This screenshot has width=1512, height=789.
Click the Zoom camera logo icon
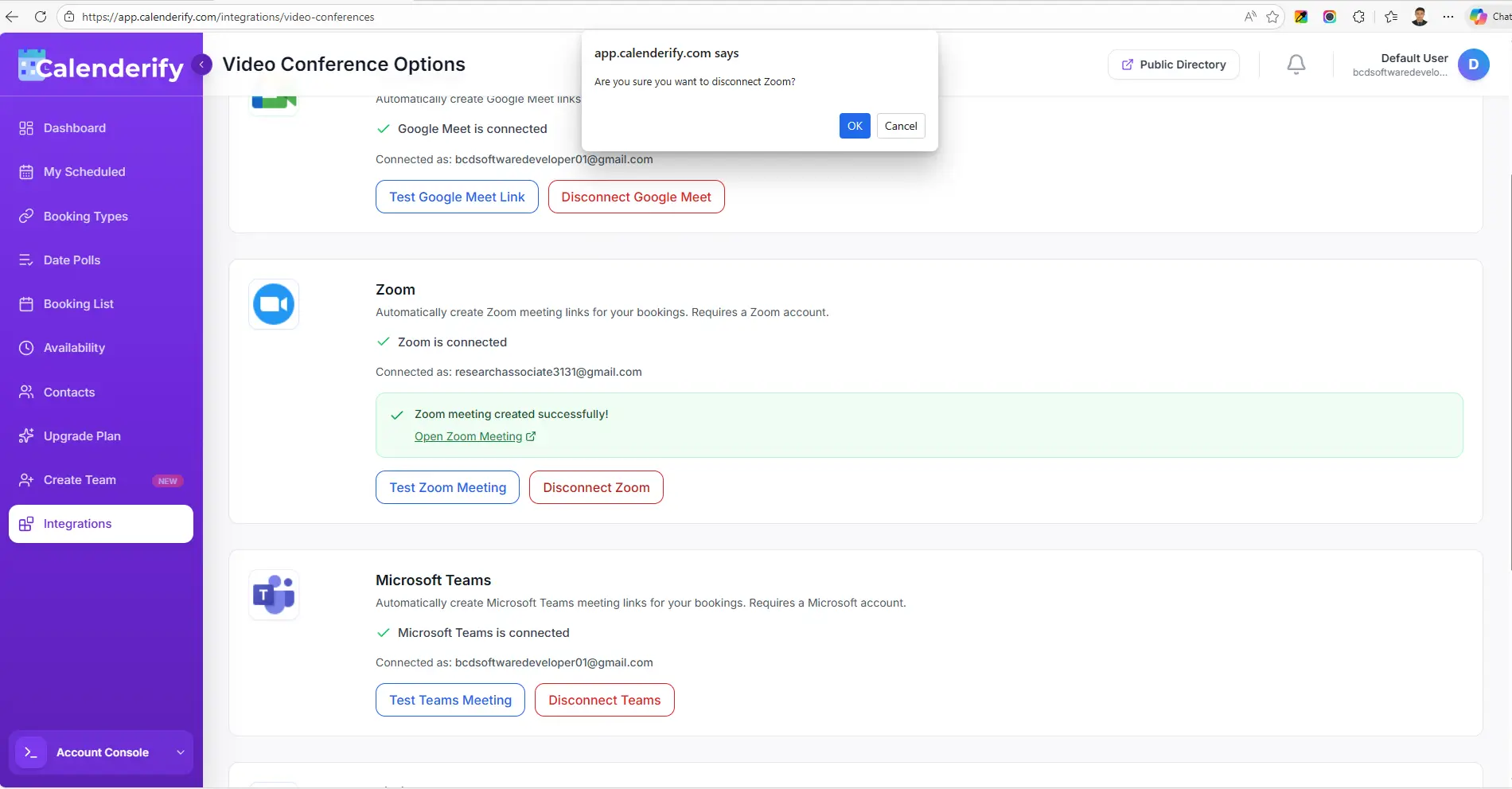[x=274, y=304]
